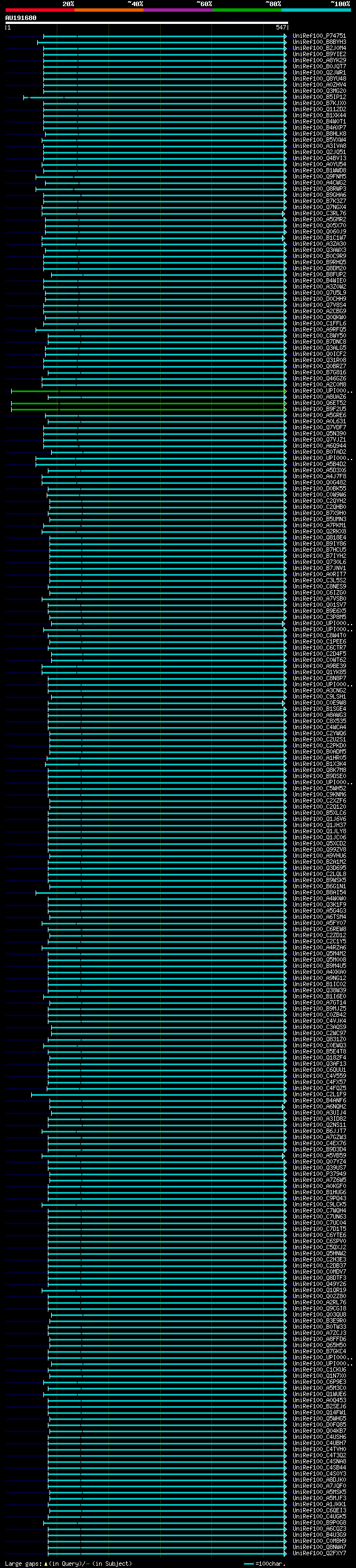This screenshot has width=356, height=1568.
Task: Select hit UniRef100_A5VB59
Action: 319,1155
